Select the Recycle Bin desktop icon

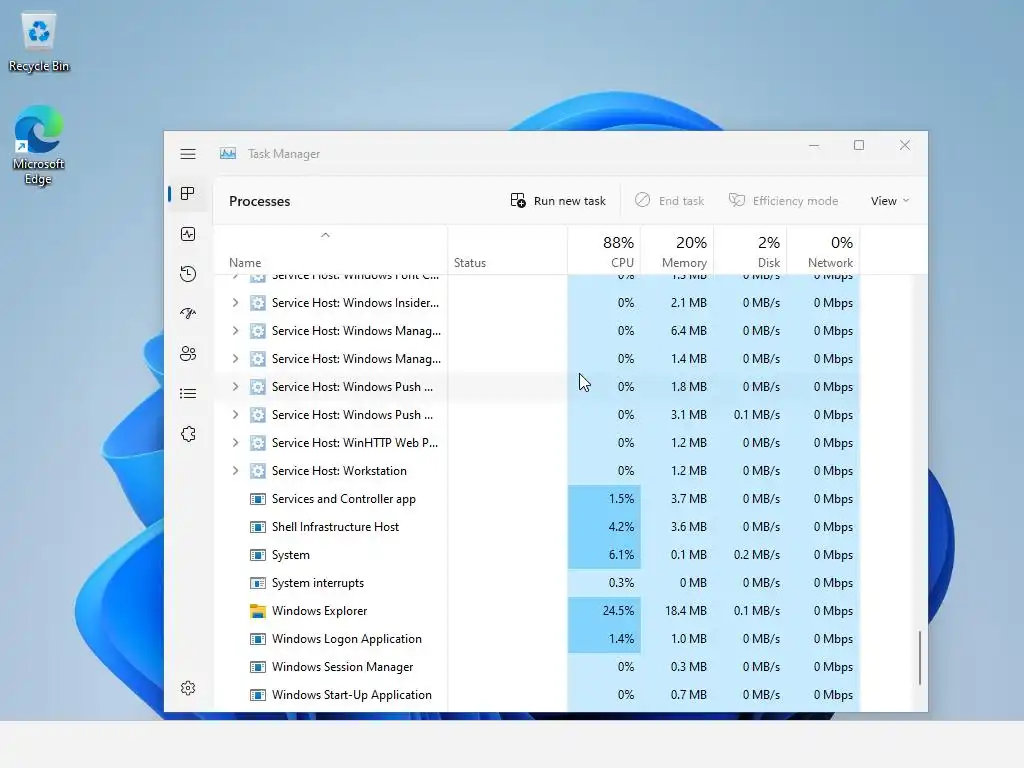(39, 42)
